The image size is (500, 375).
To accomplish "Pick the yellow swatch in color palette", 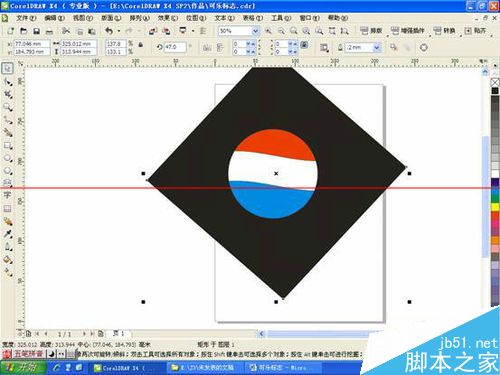I will click(495, 207).
